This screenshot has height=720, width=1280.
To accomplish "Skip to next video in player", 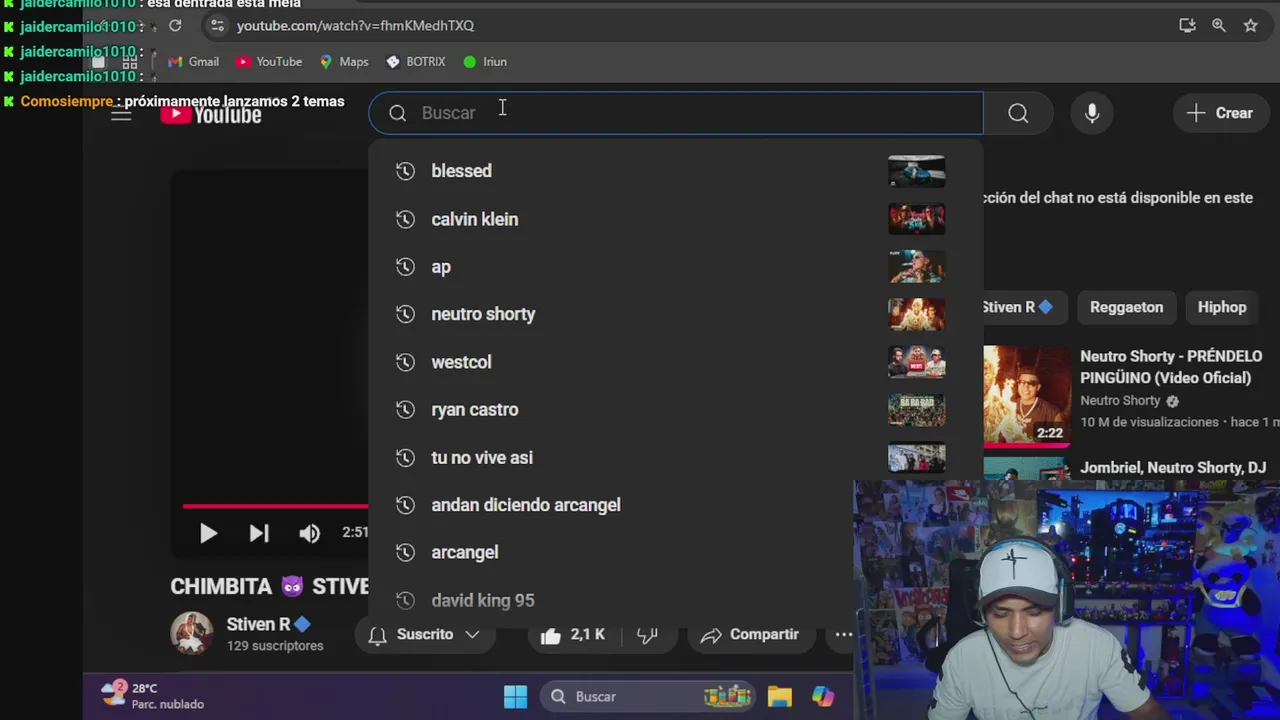I will (x=259, y=533).
